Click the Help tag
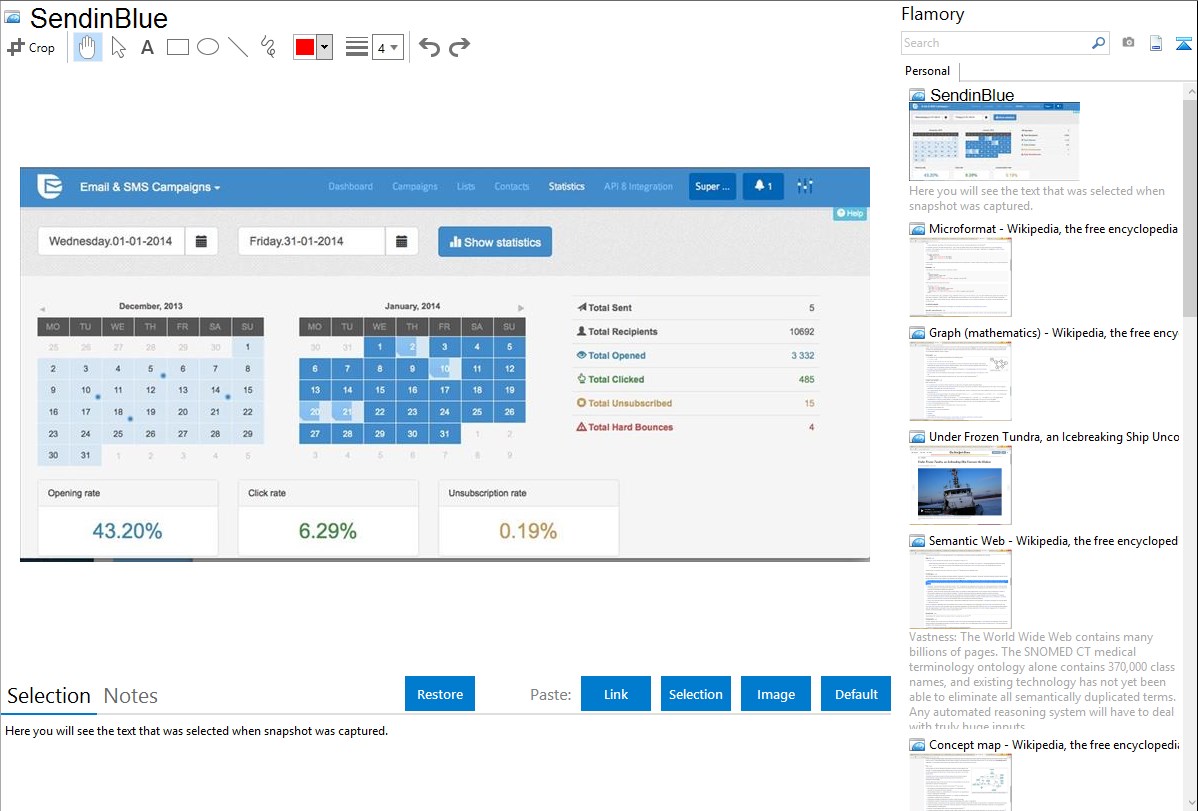This screenshot has width=1198, height=811. tap(850, 213)
